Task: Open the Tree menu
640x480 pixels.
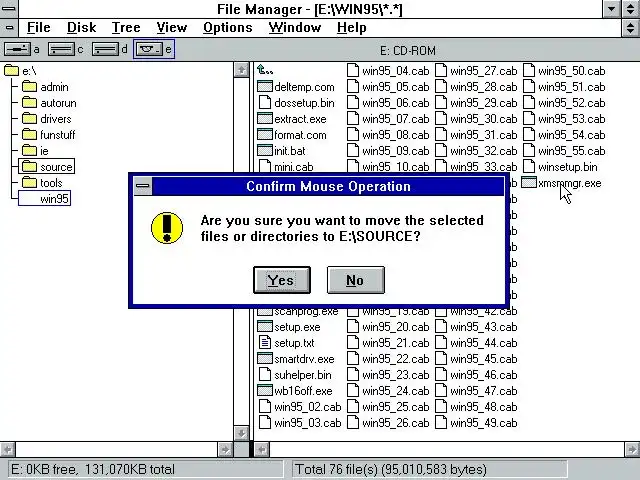Action: (x=126, y=28)
